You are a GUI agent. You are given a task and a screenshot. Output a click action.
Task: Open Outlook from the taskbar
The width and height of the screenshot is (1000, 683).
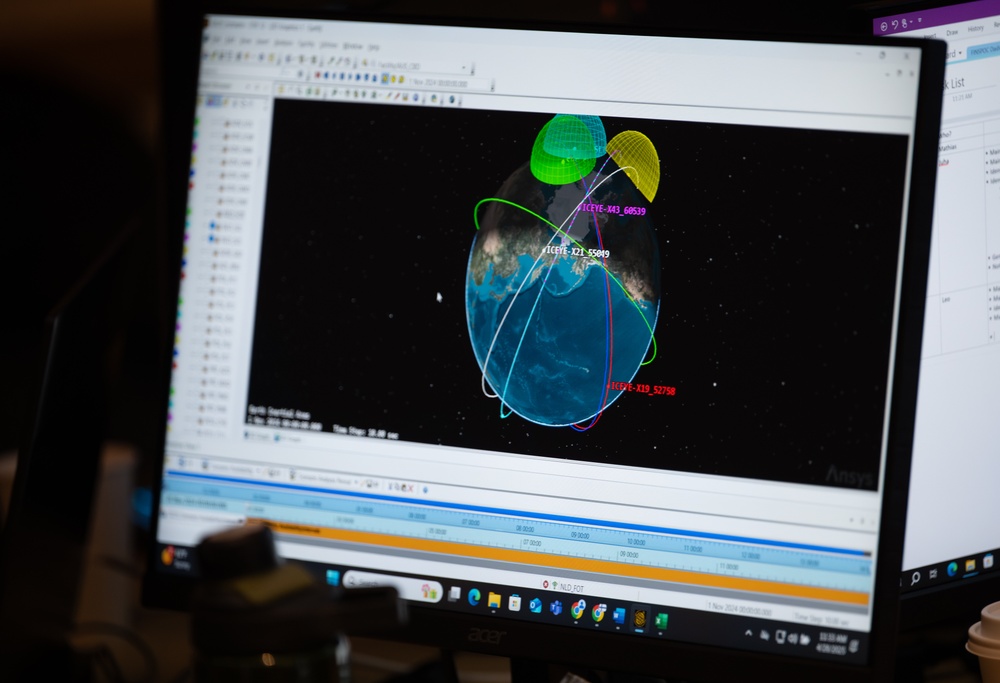pos(535,605)
